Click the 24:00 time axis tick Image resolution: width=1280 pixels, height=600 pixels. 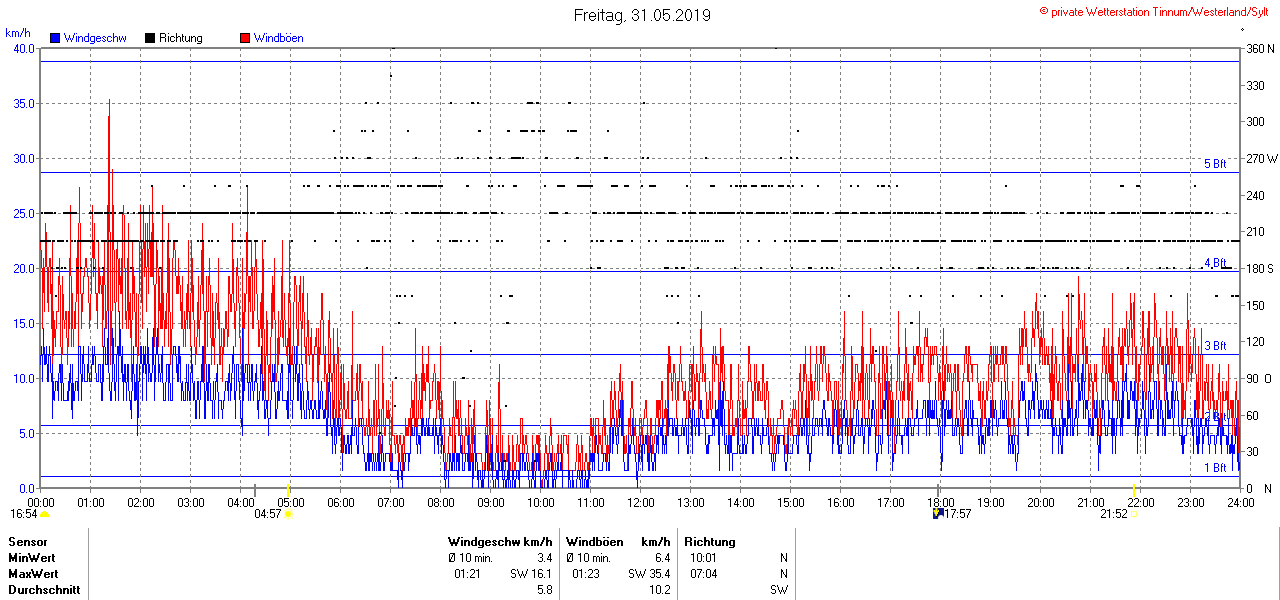click(x=1240, y=502)
